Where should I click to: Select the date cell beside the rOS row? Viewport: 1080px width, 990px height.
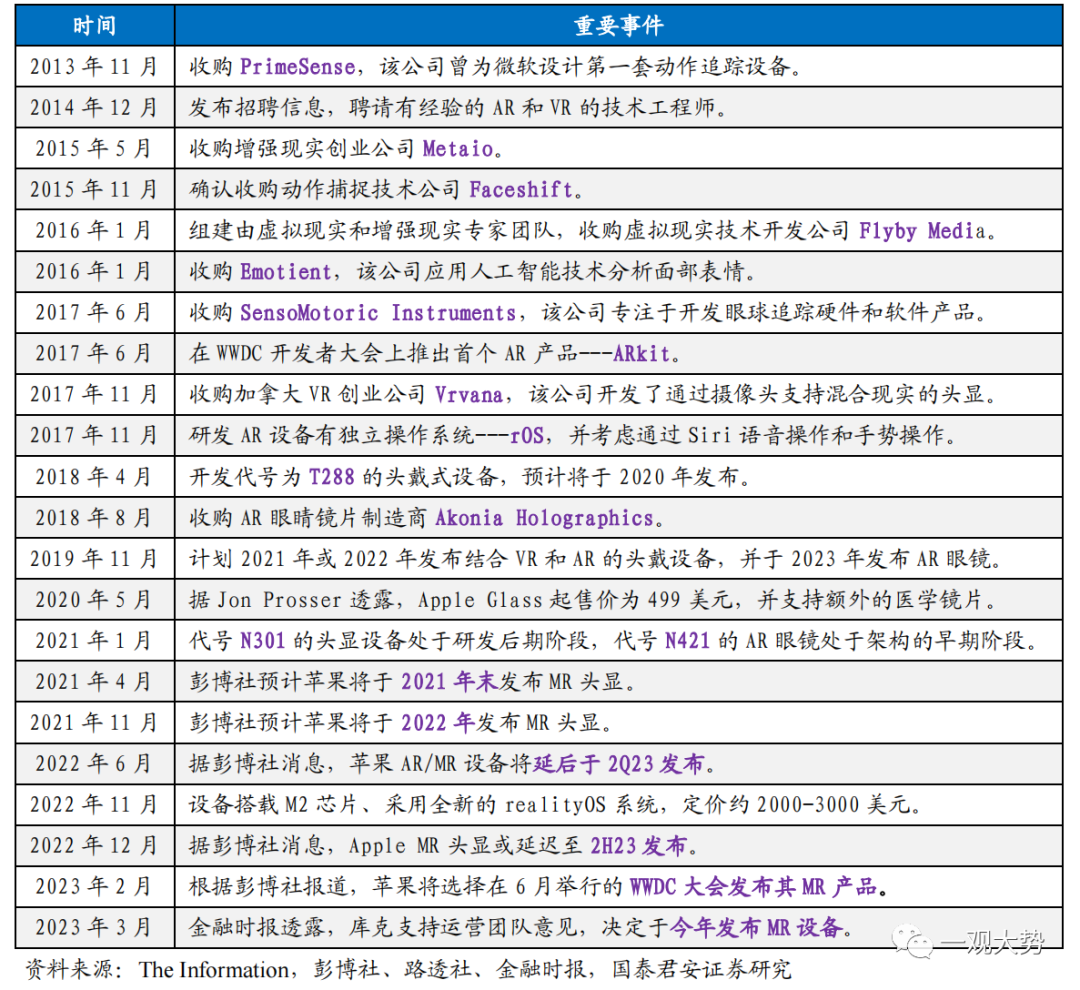click(x=95, y=435)
